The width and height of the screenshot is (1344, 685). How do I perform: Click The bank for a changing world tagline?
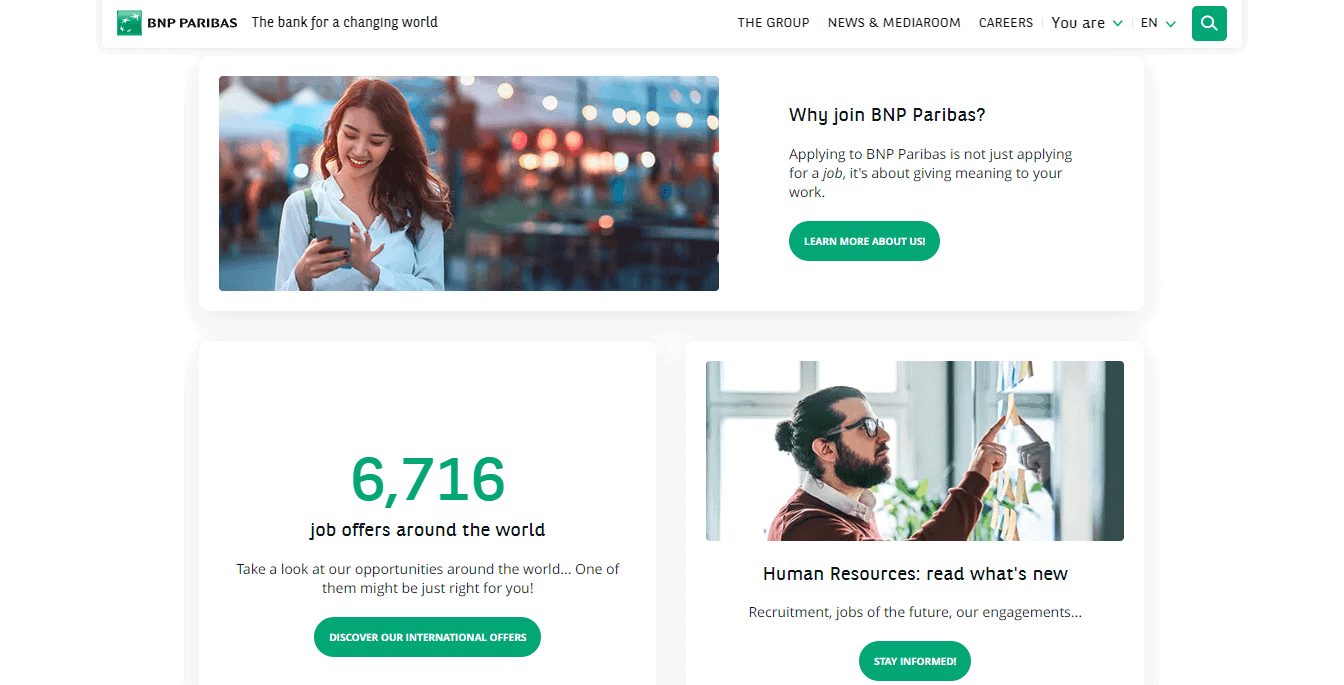pos(345,22)
